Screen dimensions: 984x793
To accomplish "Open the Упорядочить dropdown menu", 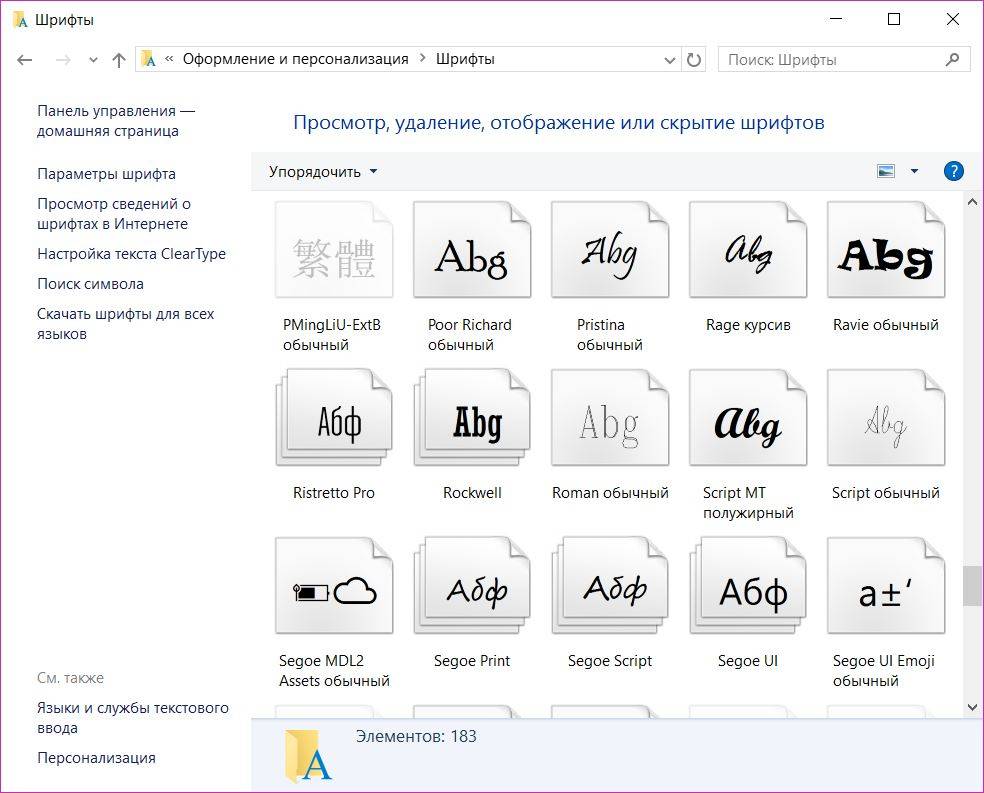I will click(323, 171).
